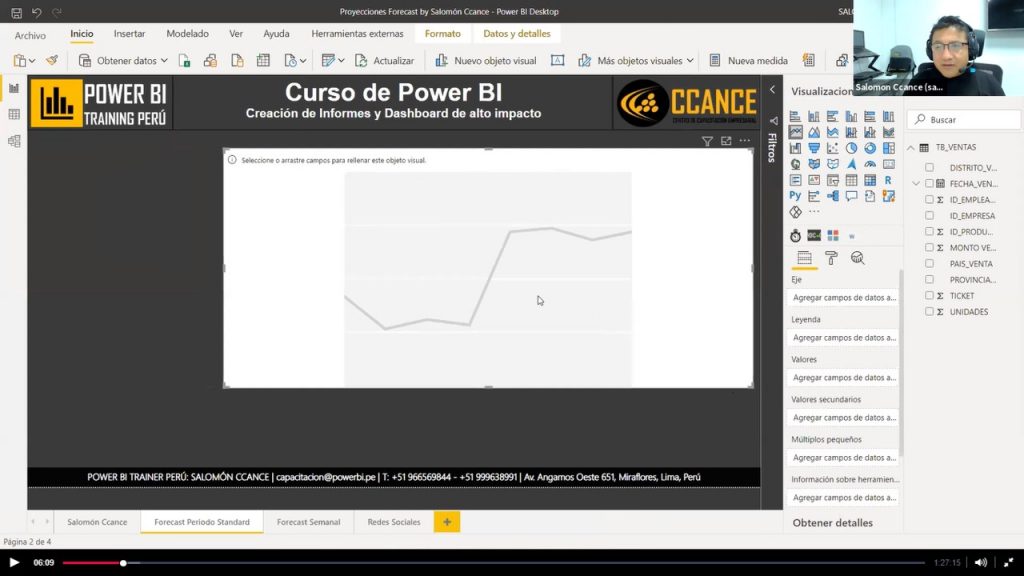Viewport: 1024px width, 576px height.
Task: Collapse the TB_VENTAS table
Action: (911, 148)
